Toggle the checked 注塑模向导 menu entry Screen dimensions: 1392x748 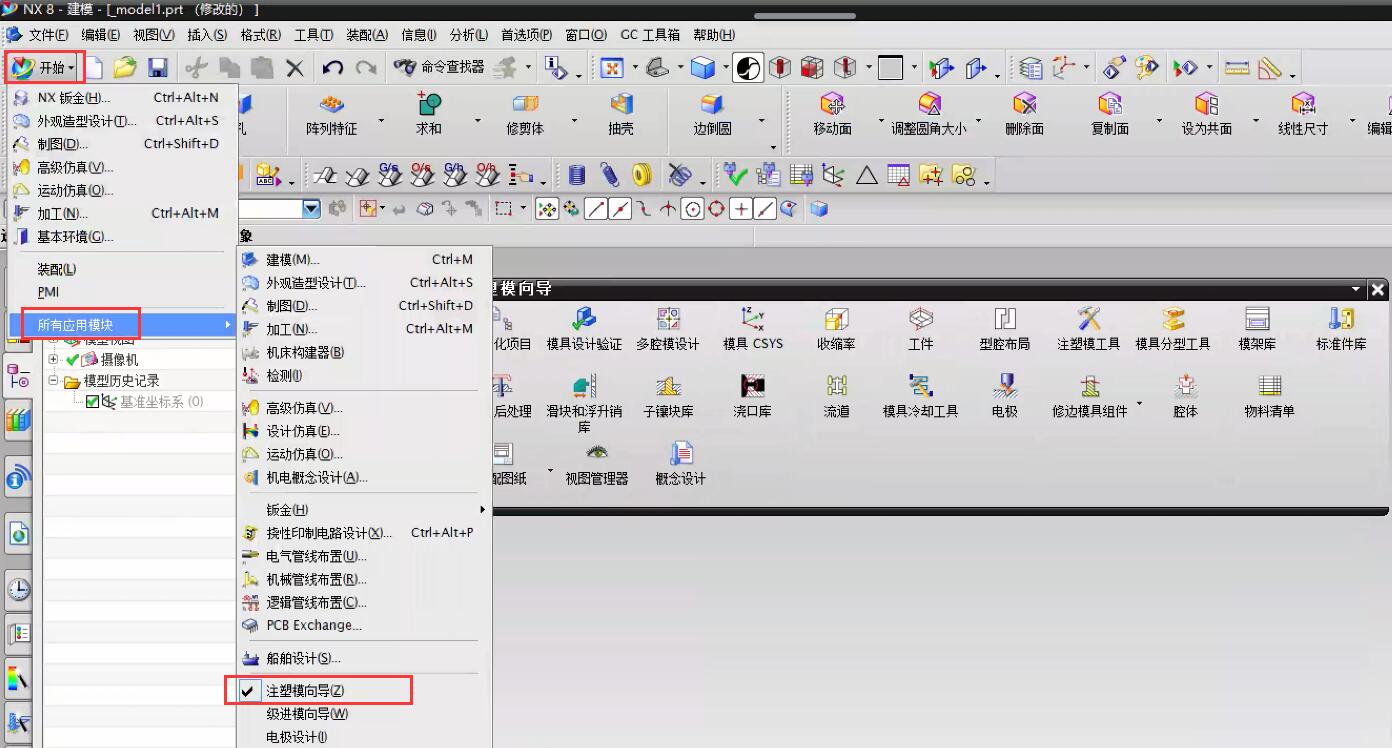tap(305, 691)
